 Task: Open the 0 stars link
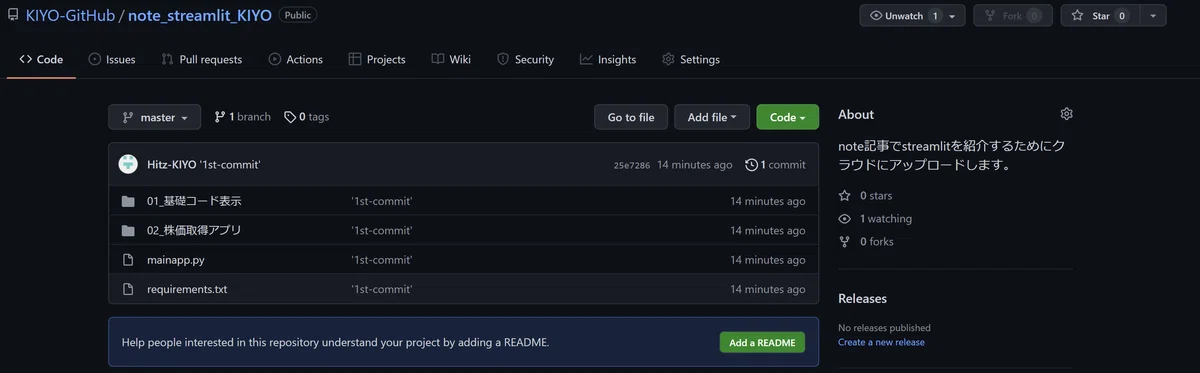pos(866,196)
